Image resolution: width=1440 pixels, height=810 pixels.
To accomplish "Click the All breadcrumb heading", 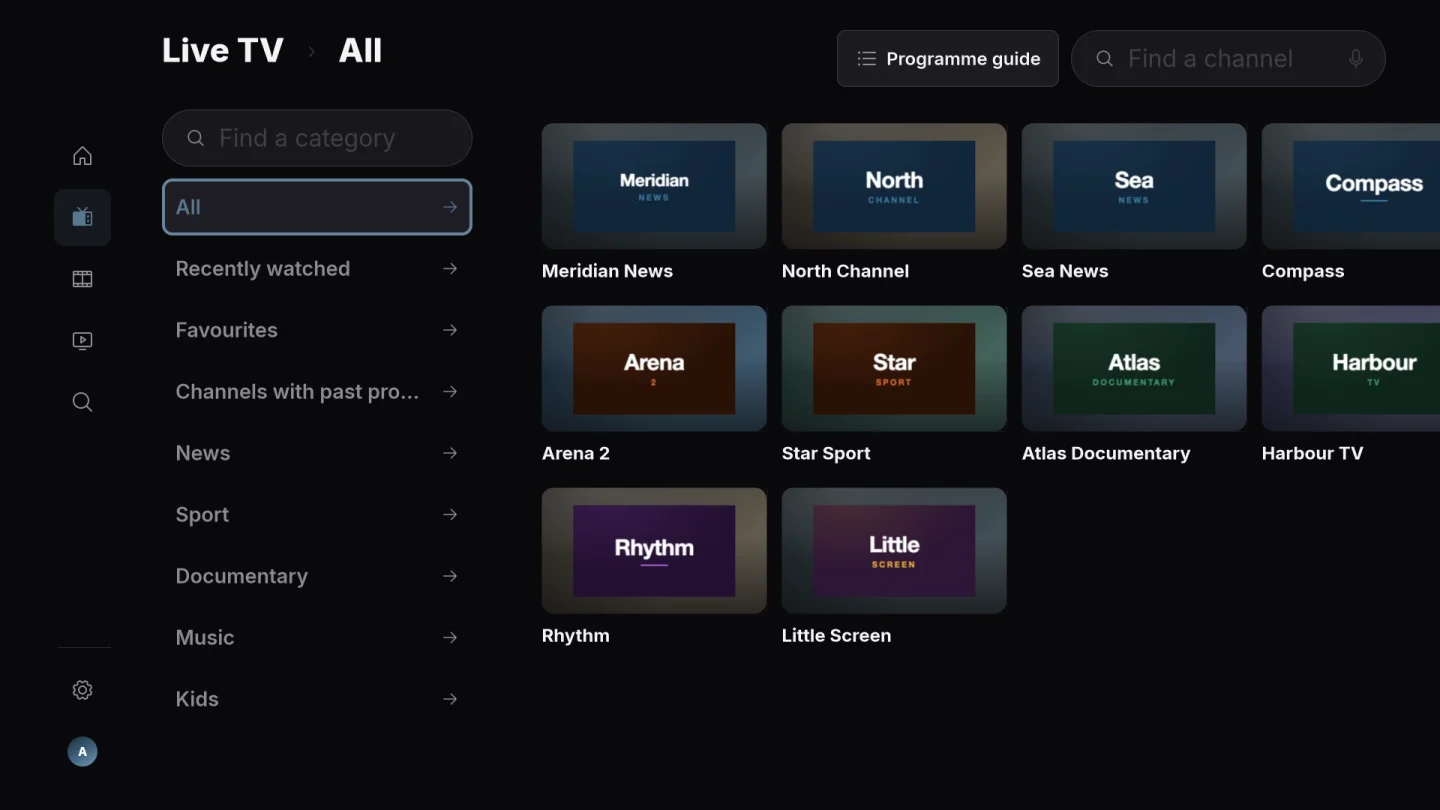I will pyautogui.click(x=360, y=50).
